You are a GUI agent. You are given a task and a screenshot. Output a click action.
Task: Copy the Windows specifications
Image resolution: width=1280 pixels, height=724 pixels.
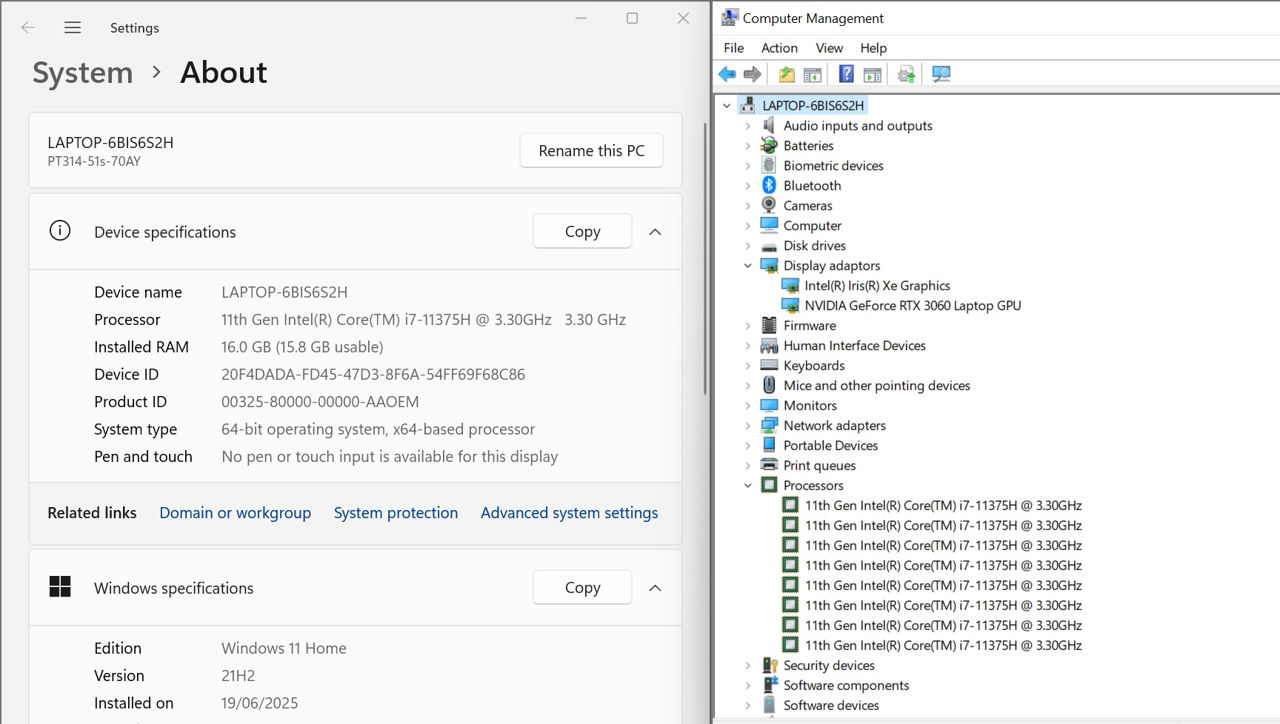pos(582,588)
